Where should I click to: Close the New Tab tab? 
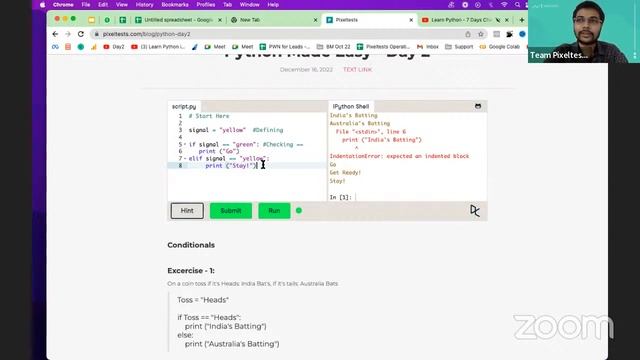(315, 20)
